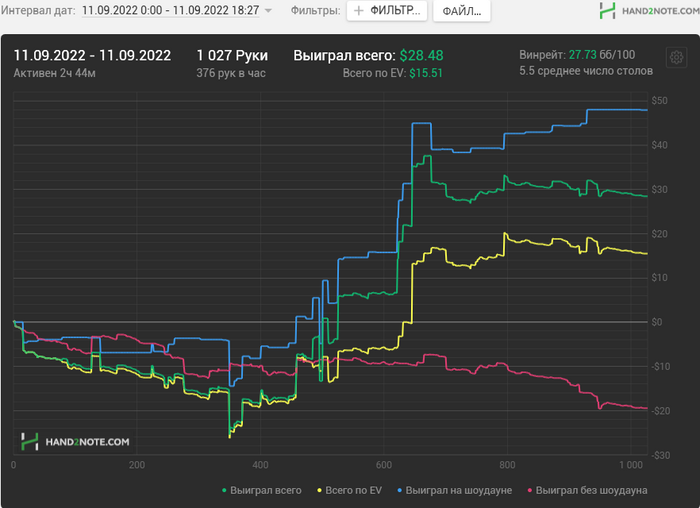Click the -$30 label on the y-axis
Image resolution: width=700 pixels, height=508 pixels.
coord(660,455)
